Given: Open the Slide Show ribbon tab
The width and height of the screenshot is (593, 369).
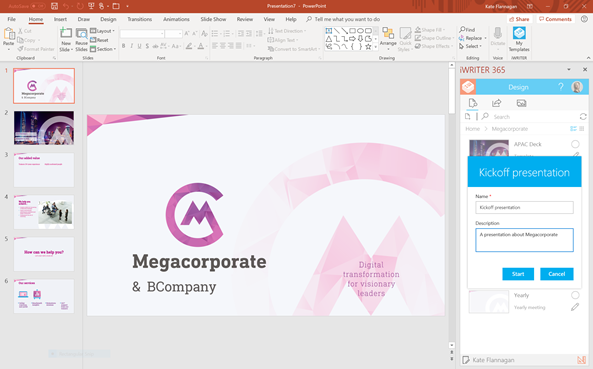Looking at the screenshot, I should click(213, 19).
